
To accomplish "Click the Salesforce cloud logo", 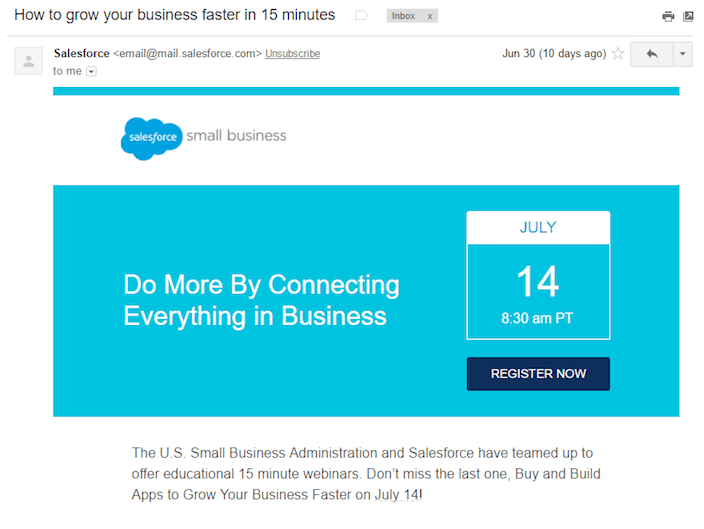I will coord(152,138).
